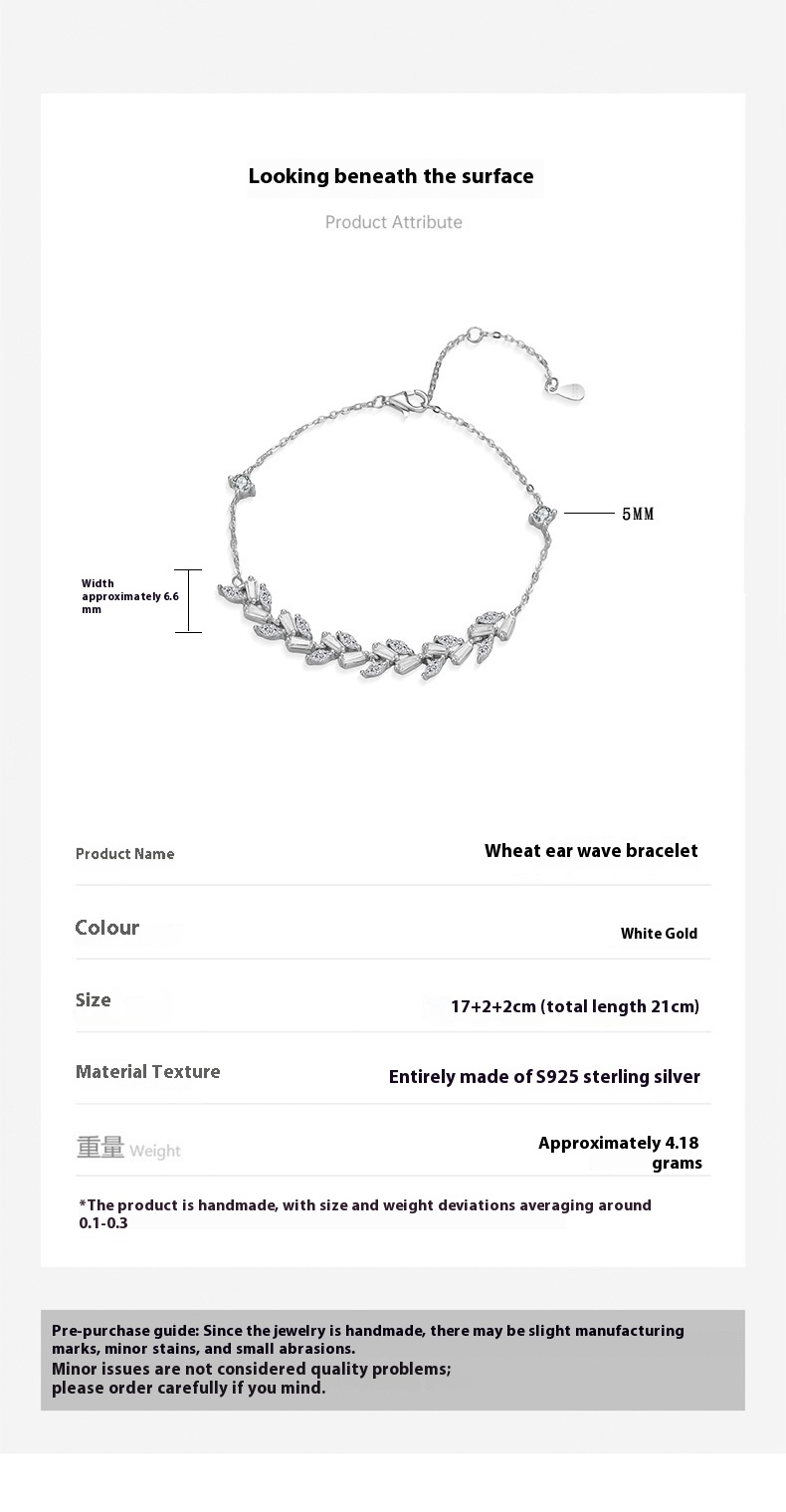
Task: Click the Pre-purchase guide notice box
Action: coord(393,1360)
